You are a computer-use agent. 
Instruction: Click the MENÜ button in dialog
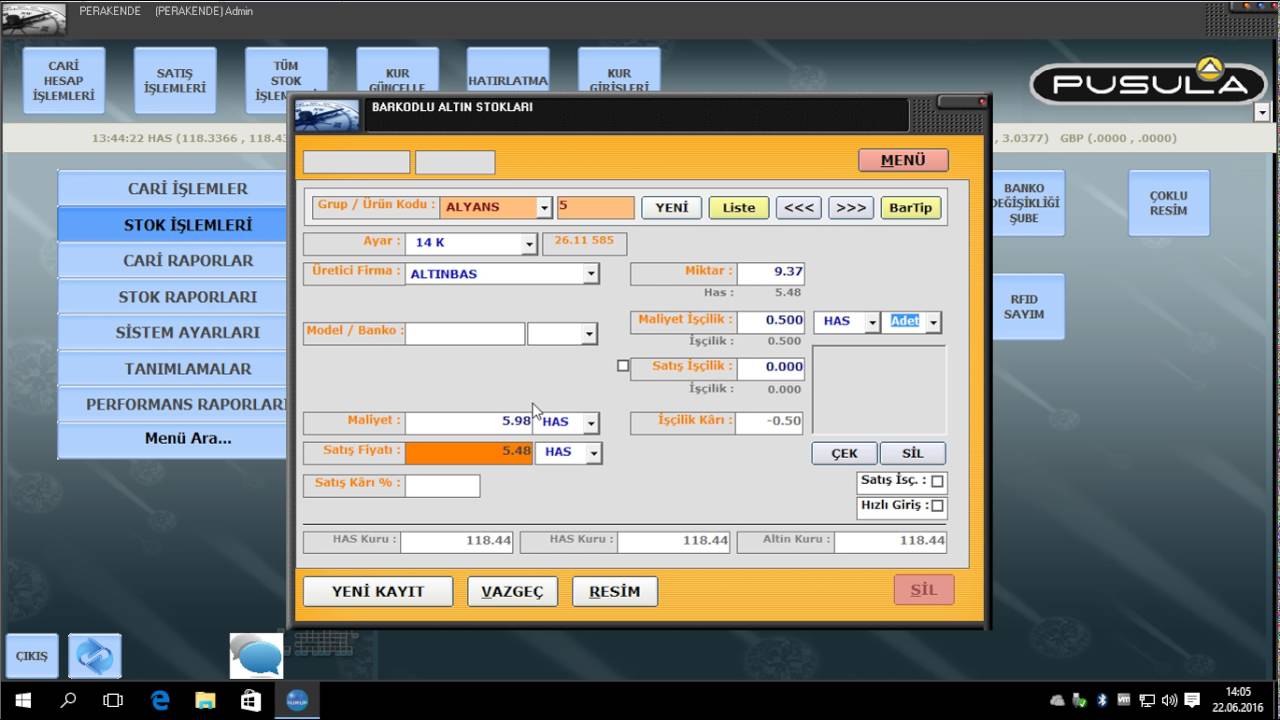(x=903, y=160)
